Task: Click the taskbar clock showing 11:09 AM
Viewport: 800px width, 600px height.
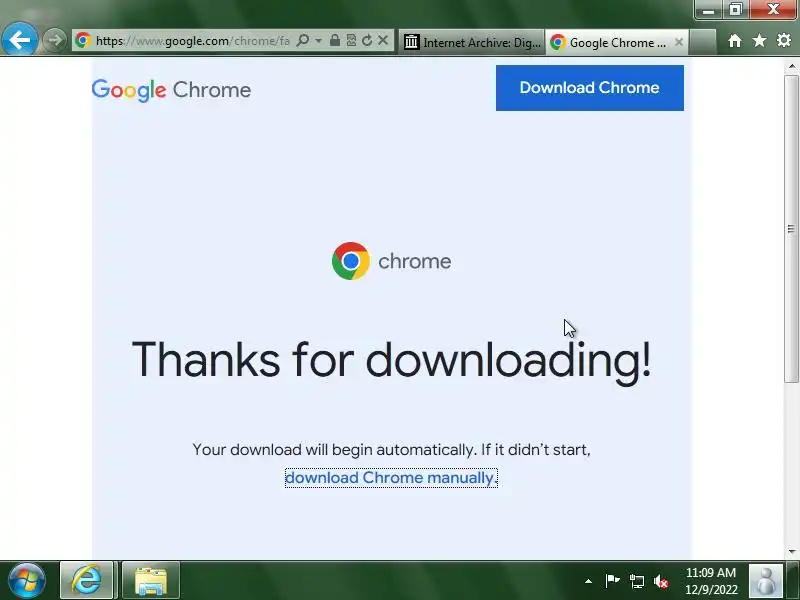Action: point(711,581)
